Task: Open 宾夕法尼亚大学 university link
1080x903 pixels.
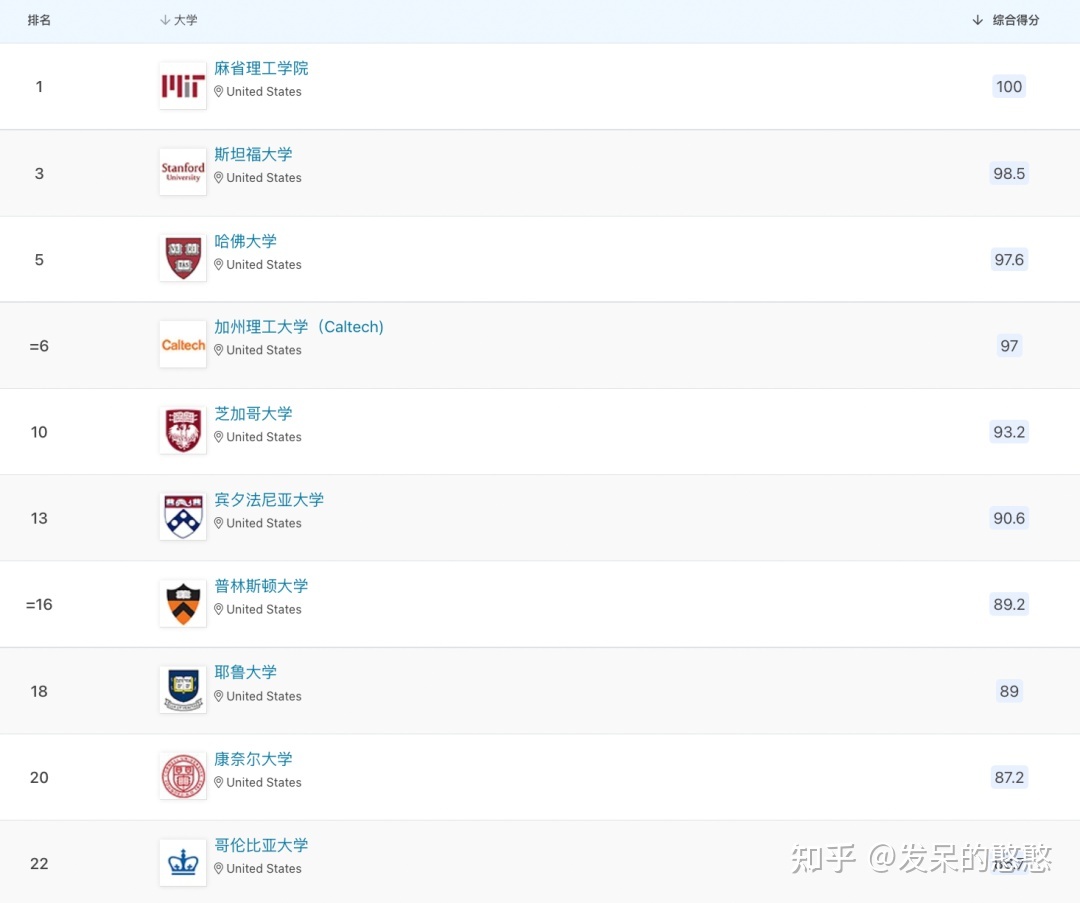Action: coord(269,499)
